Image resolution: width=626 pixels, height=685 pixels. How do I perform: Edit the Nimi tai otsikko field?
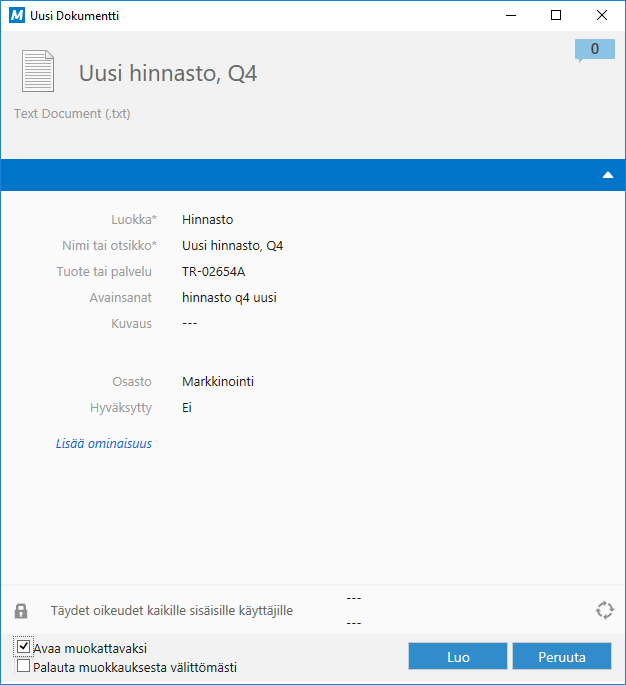(232, 245)
